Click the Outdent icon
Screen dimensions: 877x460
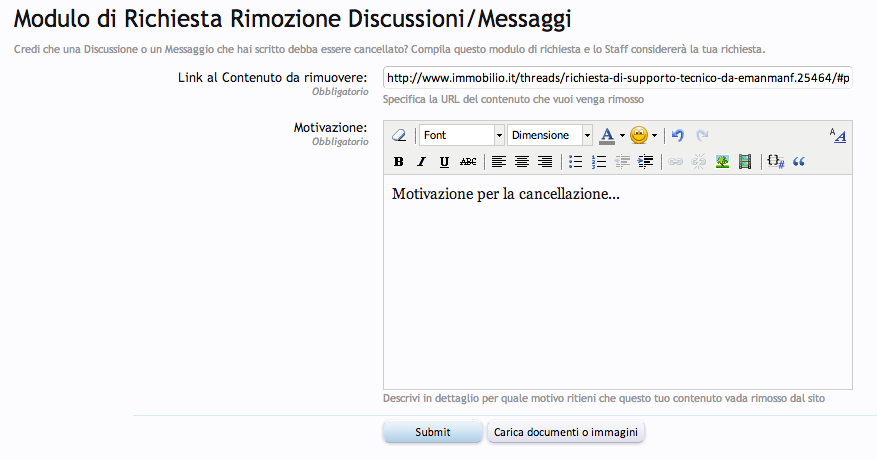click(622, 162)
